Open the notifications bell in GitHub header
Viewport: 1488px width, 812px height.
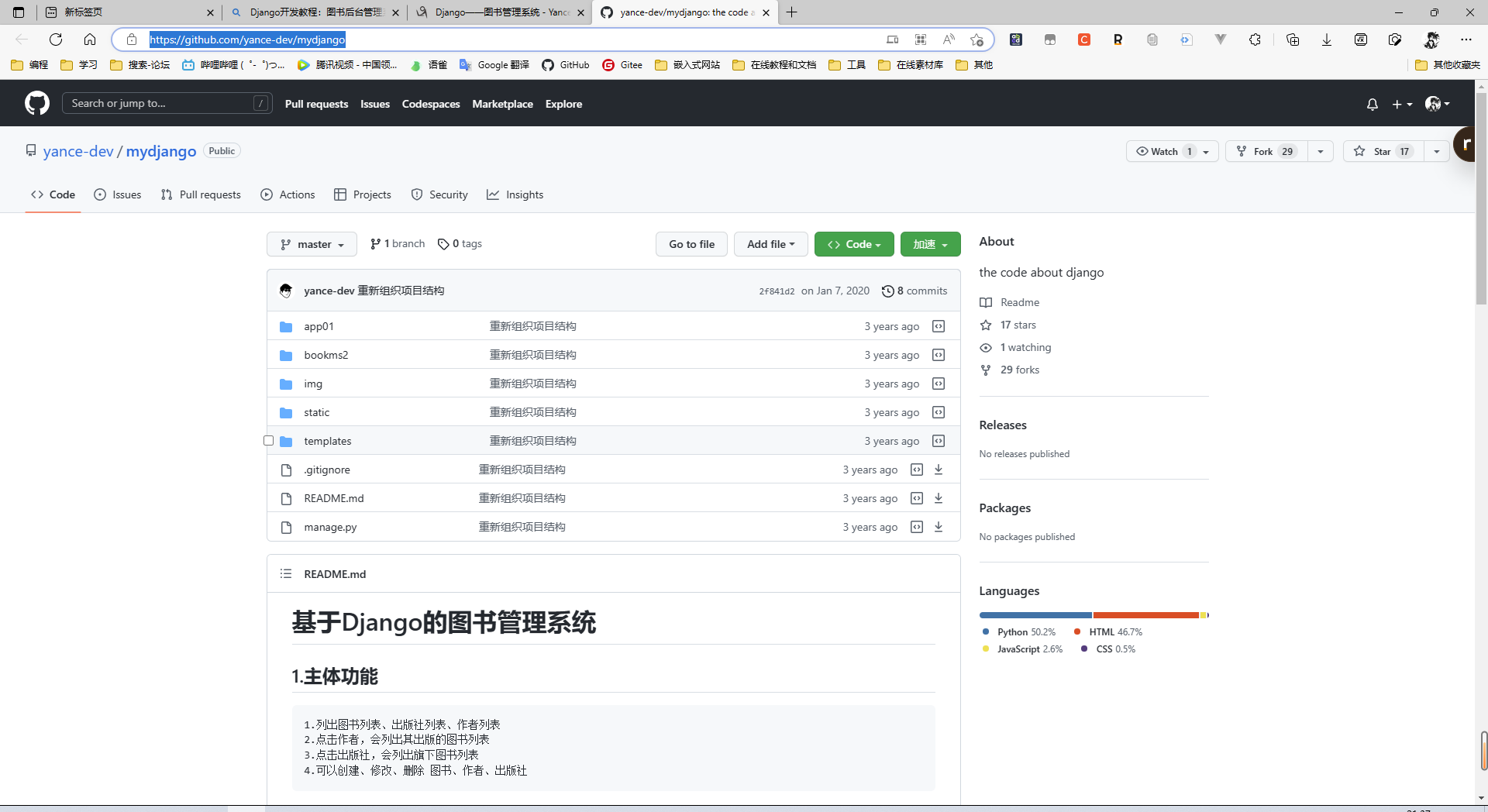(1373, 104)
